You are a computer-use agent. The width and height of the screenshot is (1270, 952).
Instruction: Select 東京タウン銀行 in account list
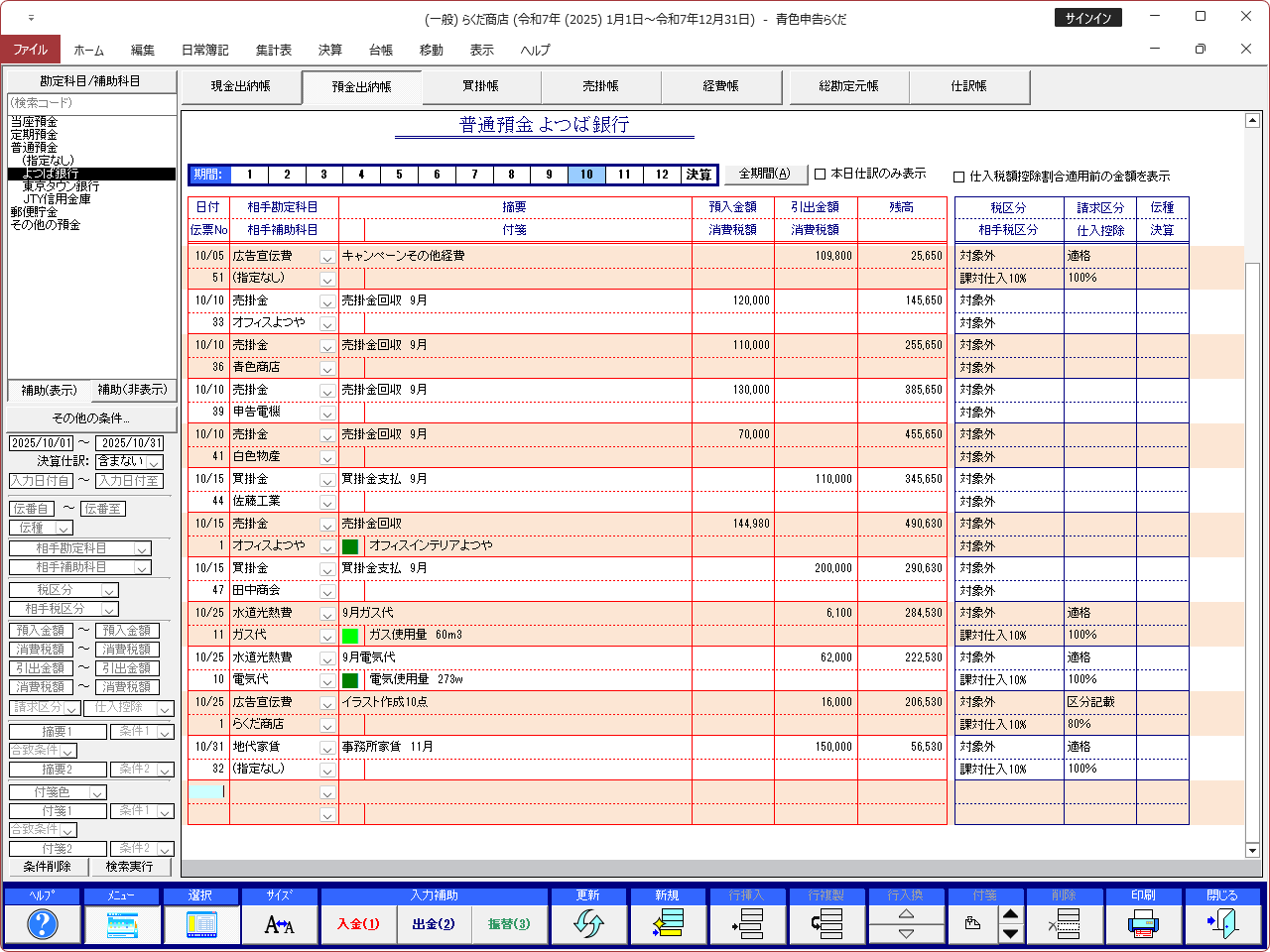[x=61, y=186]
